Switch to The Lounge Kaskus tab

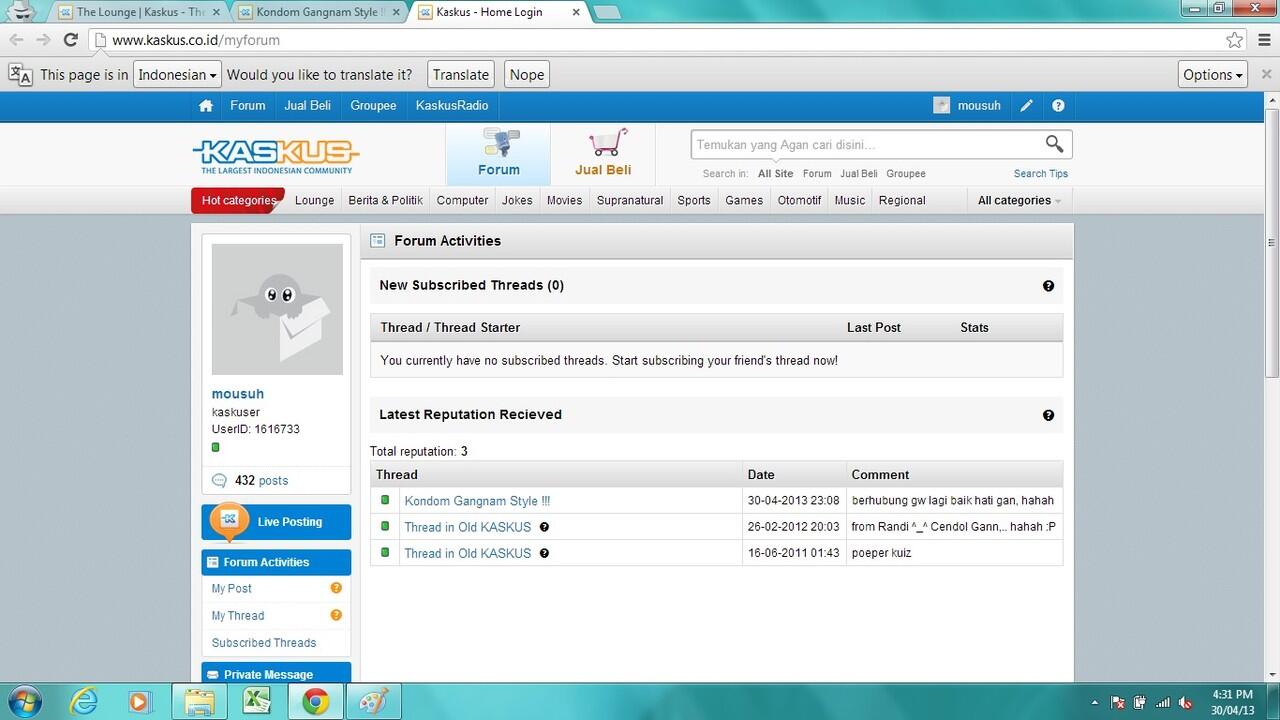[x=140, y=12]
